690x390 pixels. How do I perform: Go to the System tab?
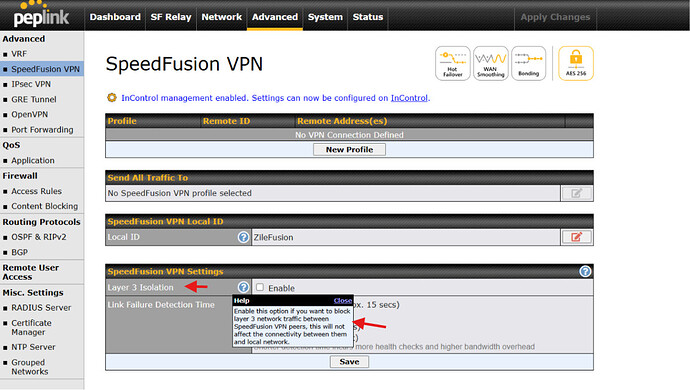point(325,17)
